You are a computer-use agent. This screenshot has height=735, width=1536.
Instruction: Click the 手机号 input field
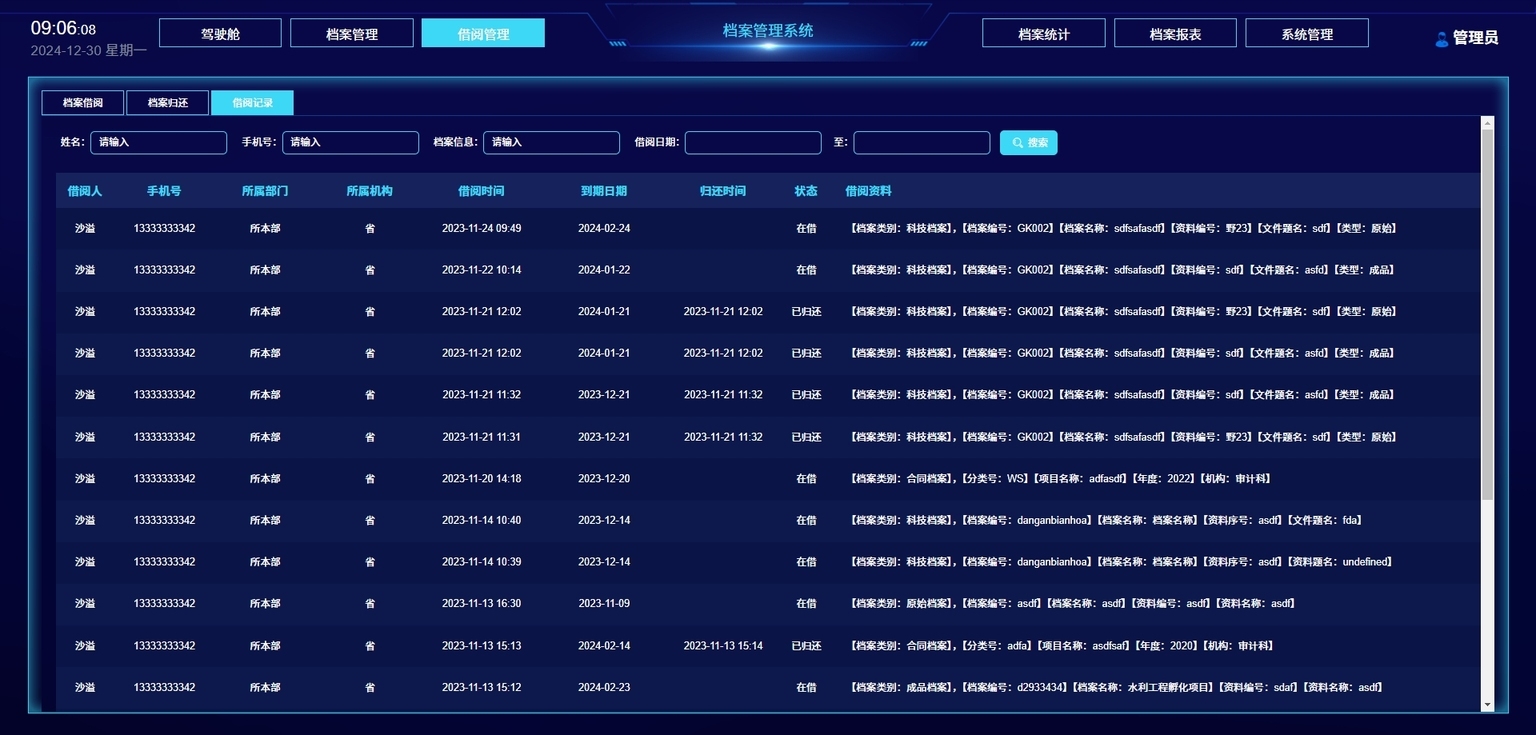(x=350, y=142)
